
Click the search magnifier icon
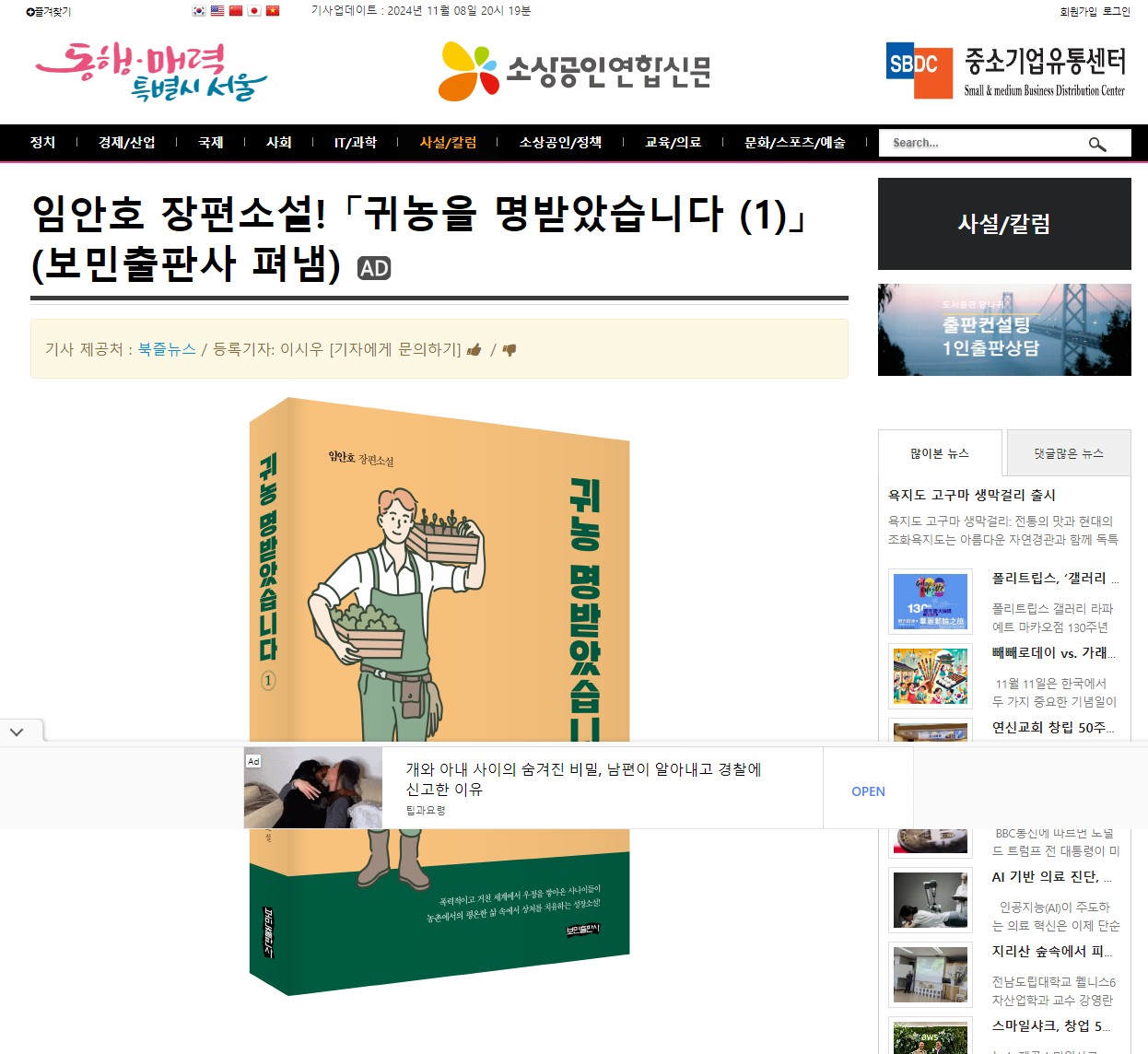point(1097,144)
